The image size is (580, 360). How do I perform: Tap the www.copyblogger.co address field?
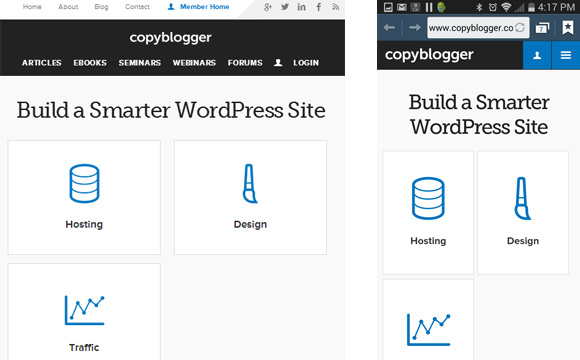[478, 28]
